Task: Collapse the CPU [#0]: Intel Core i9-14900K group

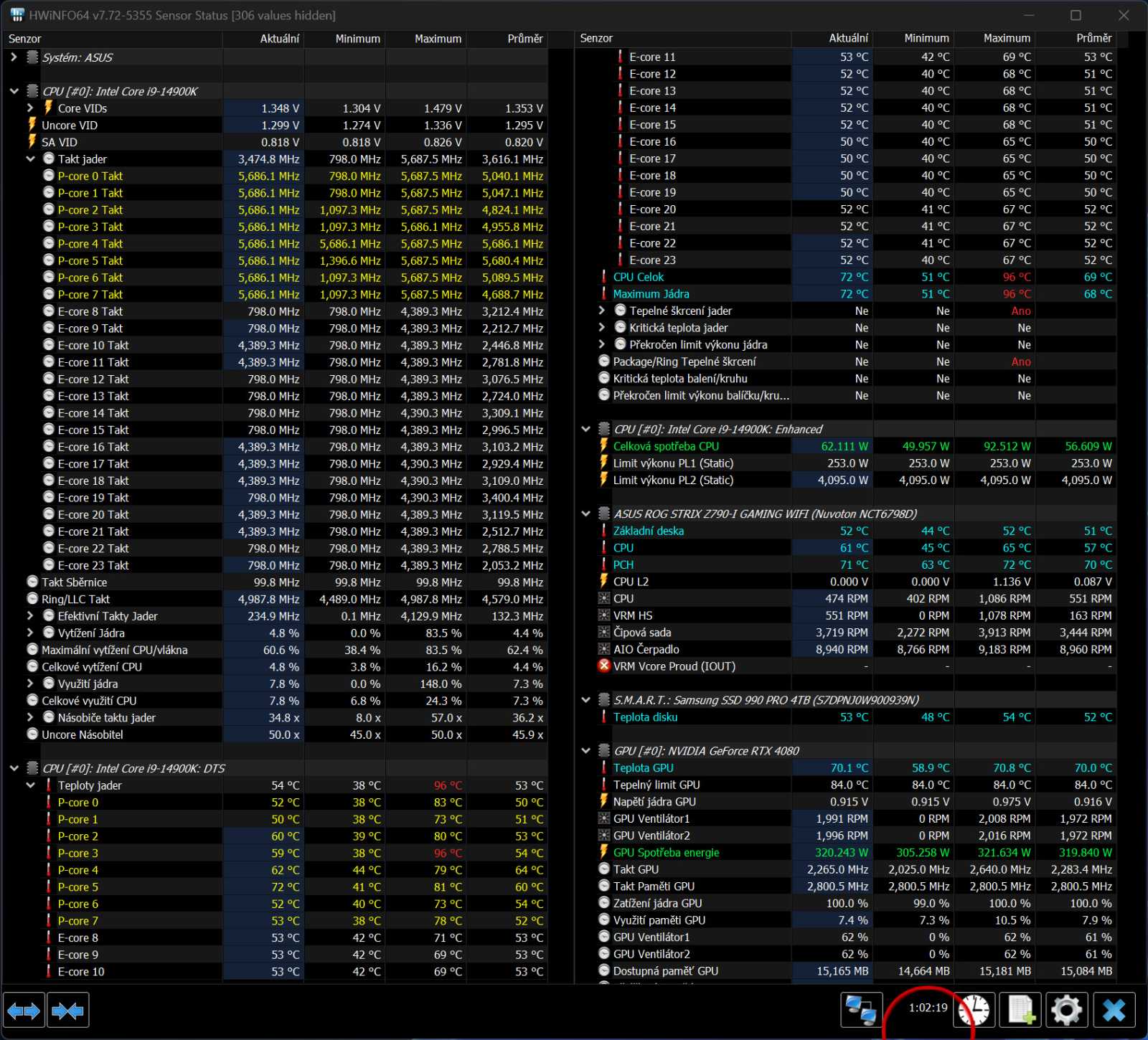Action: pos(14,91)
